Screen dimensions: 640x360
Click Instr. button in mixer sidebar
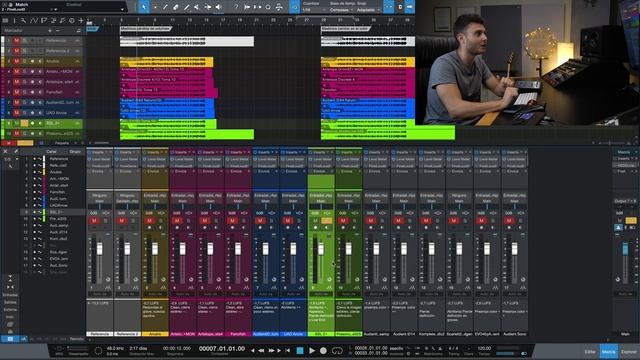click(x=10, y=317)
